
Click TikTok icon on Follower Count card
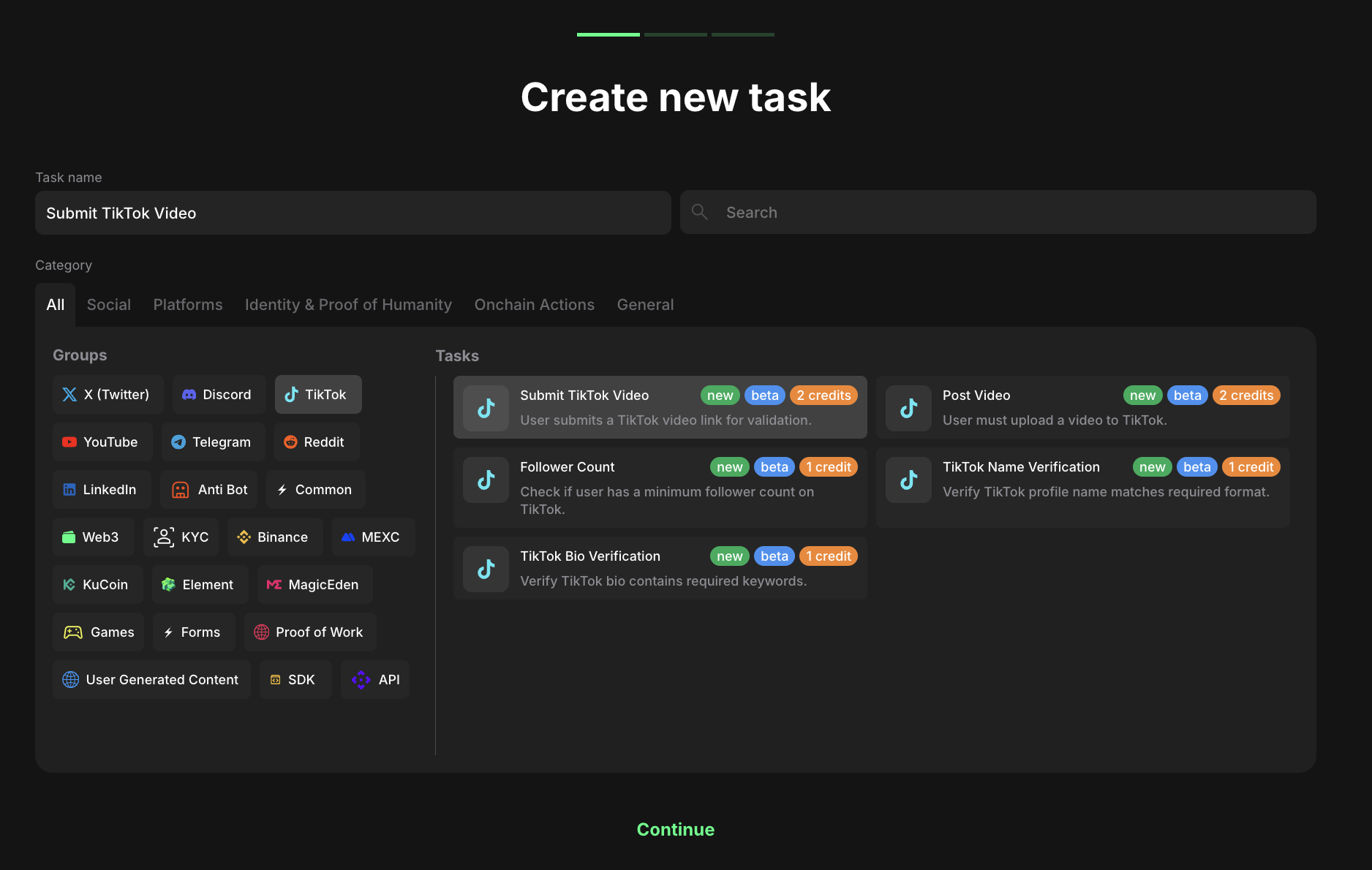(x=486, y=480)
